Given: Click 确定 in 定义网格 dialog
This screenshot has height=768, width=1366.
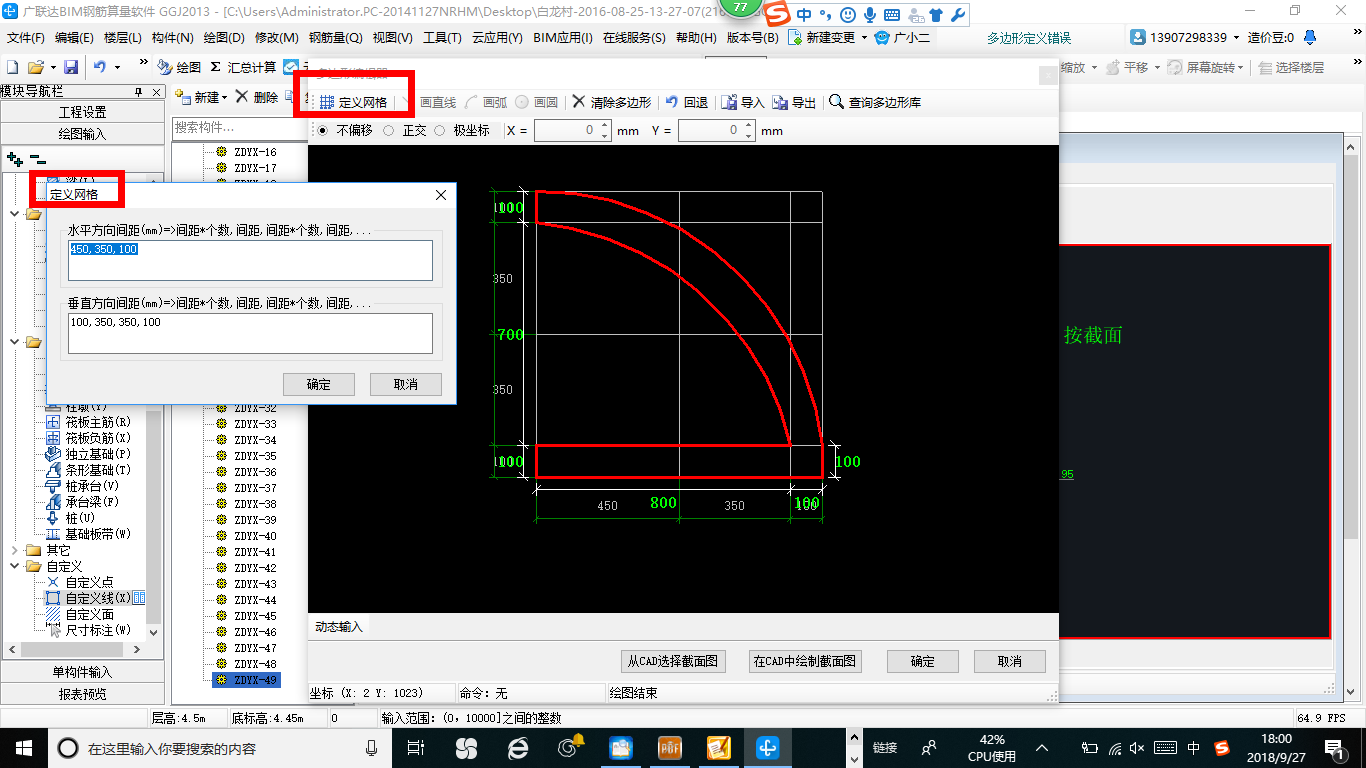Looking at the screenshot, I should point(319,384).
